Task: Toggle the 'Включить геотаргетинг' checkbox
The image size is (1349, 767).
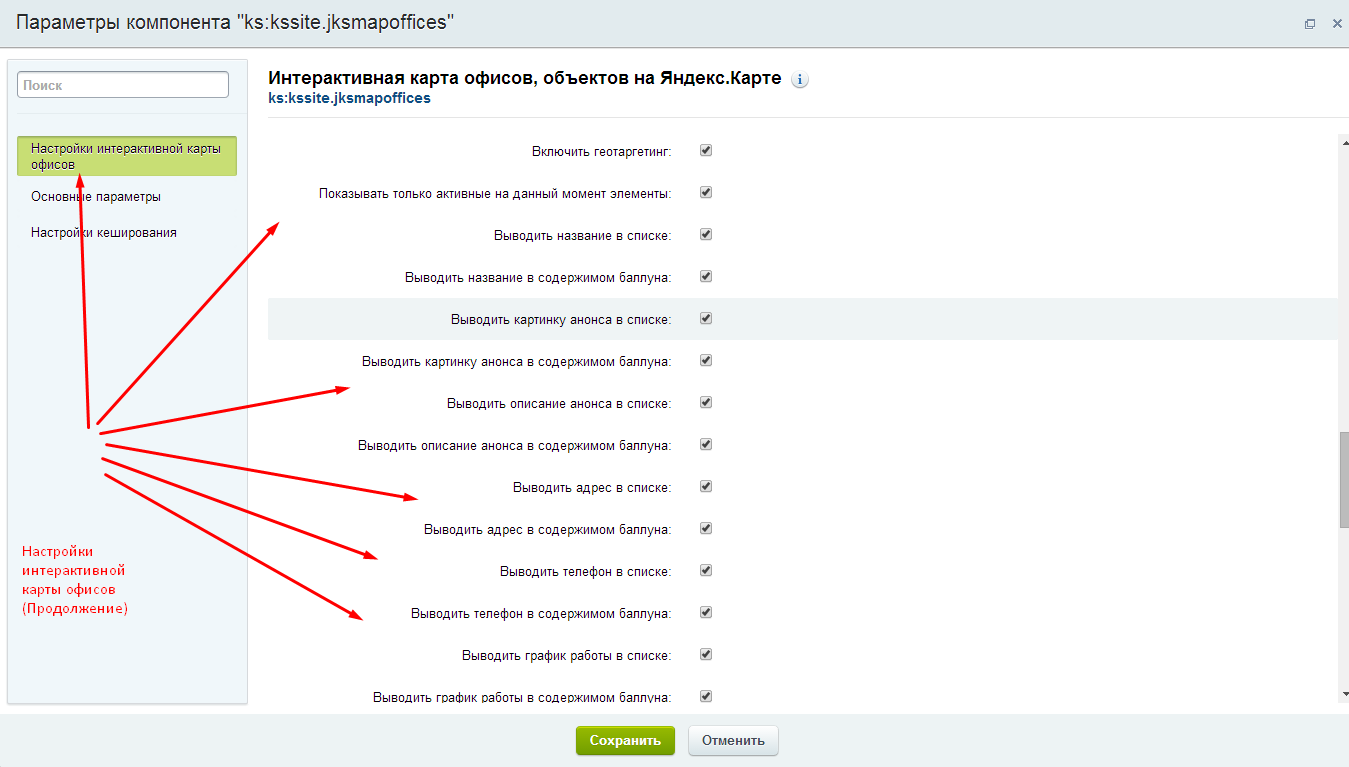Action: [706, 151]
